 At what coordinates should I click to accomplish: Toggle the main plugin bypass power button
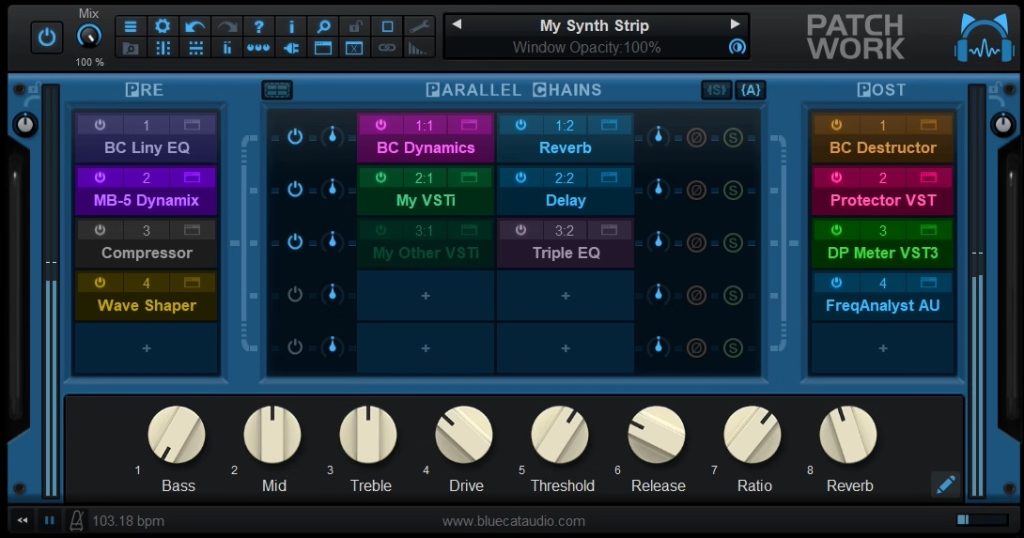(46, 38)
